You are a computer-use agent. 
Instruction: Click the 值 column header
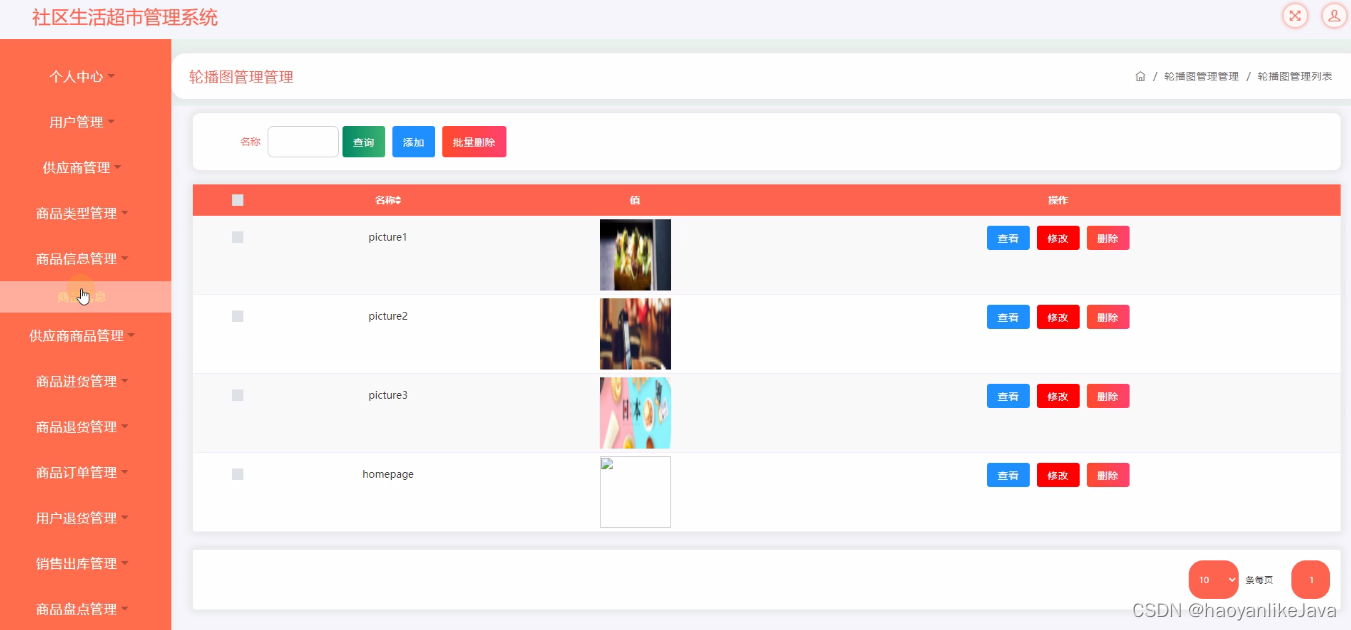(635, 200)
